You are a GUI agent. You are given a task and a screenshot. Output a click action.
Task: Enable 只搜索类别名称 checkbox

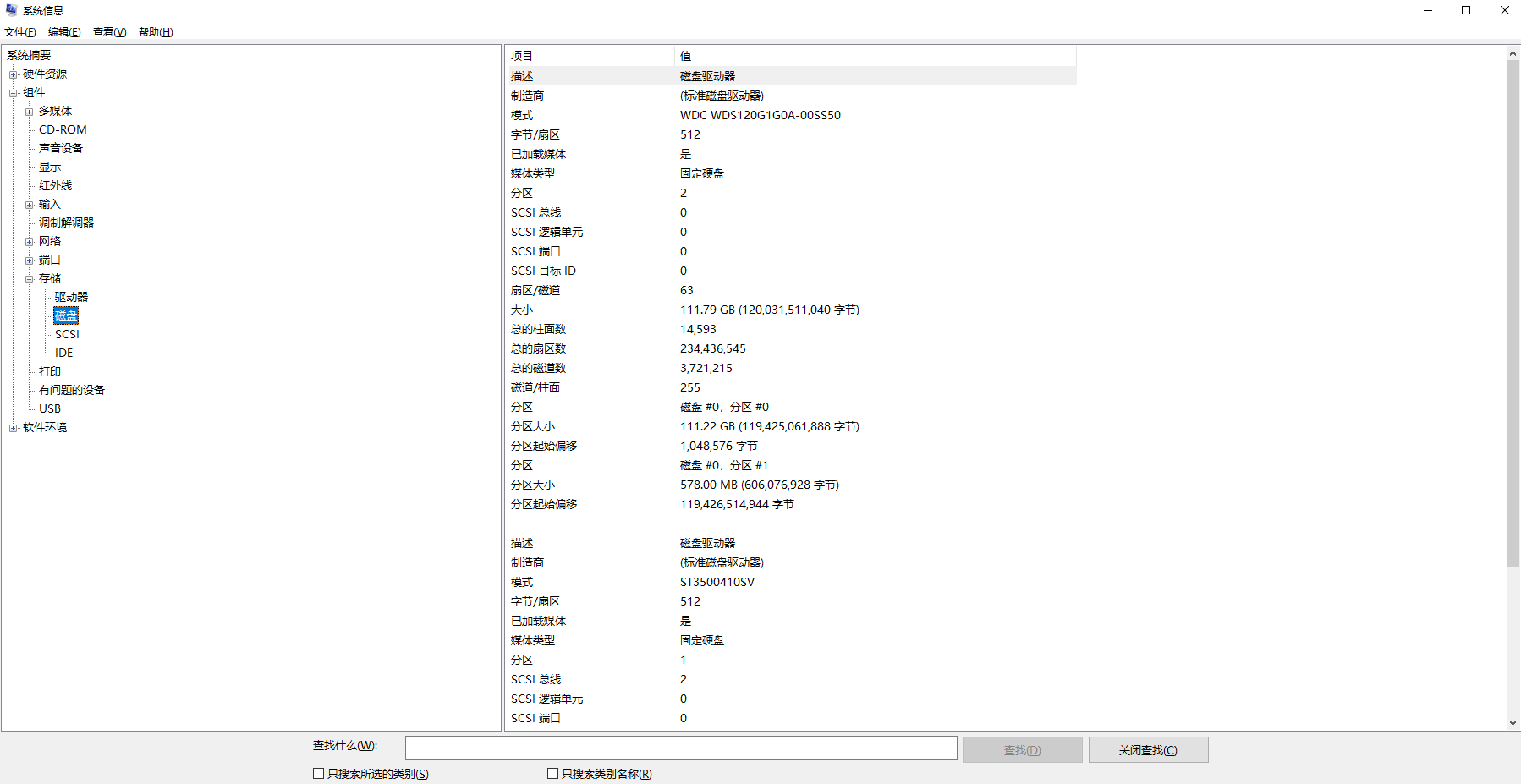coord(552,772)
